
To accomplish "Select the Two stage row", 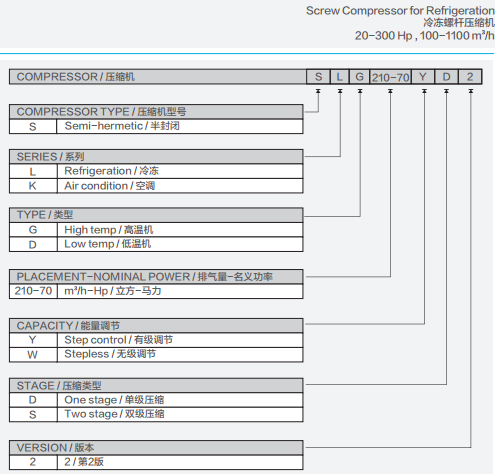I will tap(156, 414).
